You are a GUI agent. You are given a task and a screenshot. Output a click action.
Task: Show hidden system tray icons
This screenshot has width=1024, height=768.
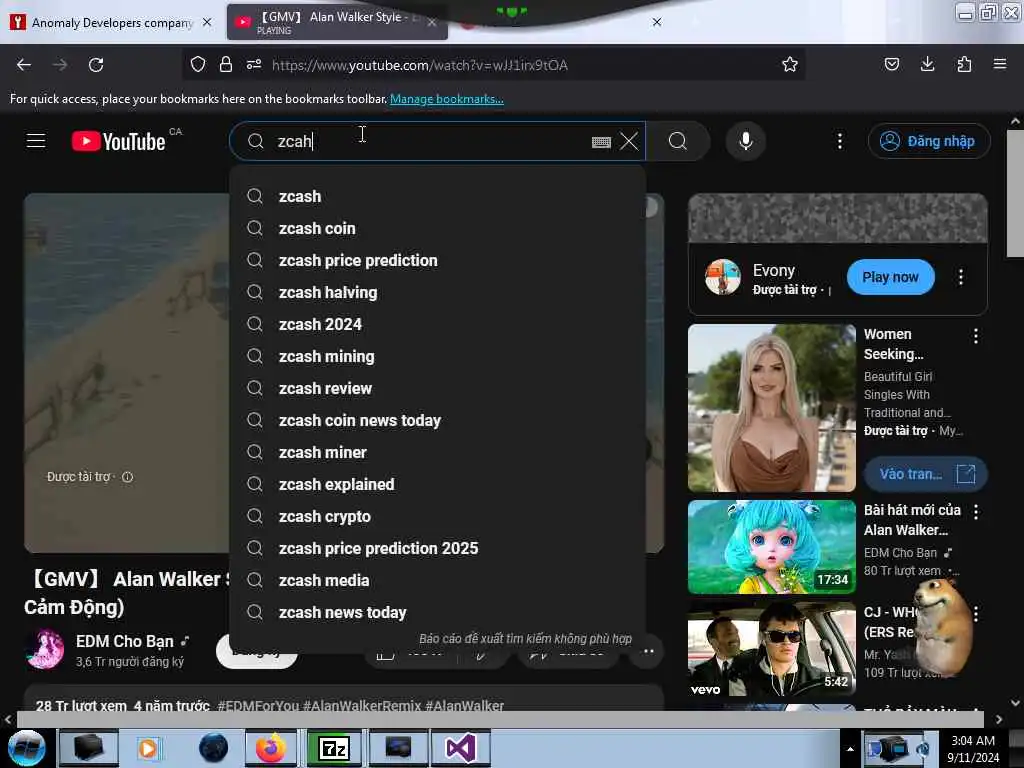tap(850, 749)
